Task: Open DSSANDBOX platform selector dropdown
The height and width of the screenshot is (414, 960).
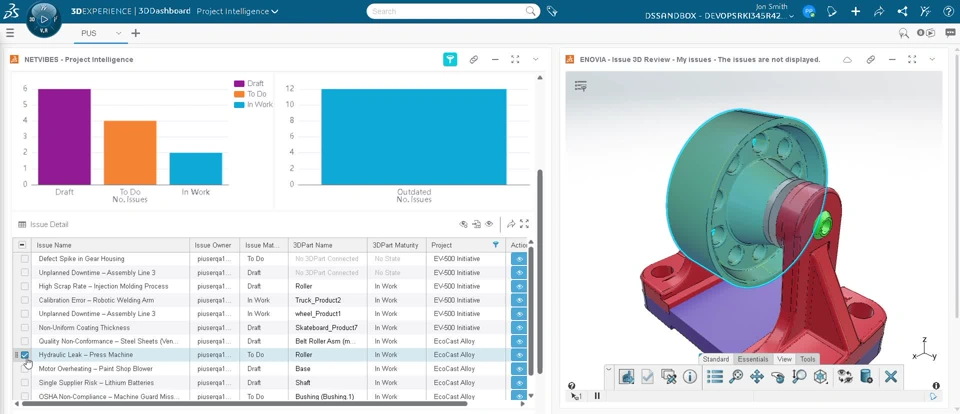Action: coord(792,16)
